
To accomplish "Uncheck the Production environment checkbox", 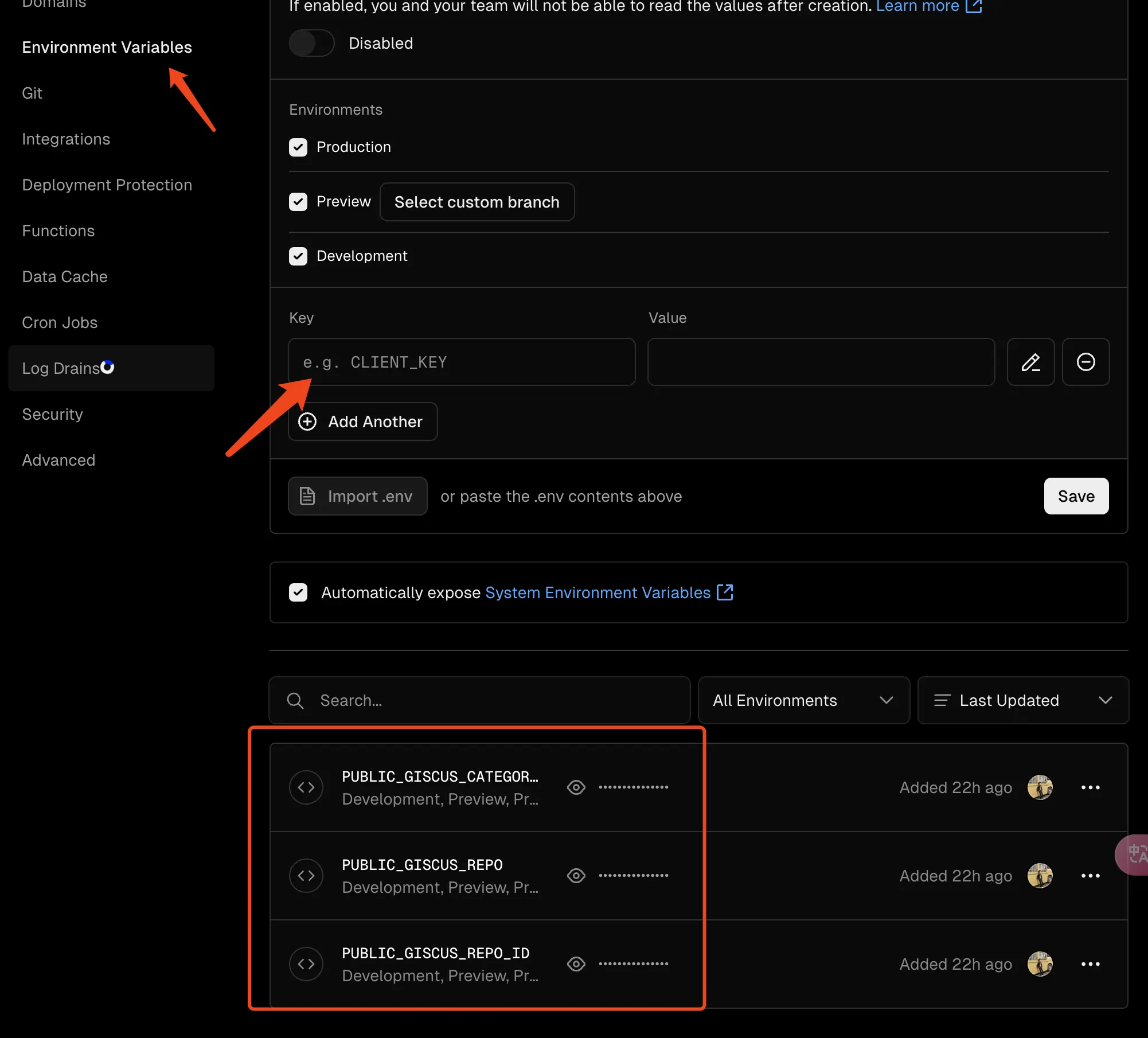I will click(298, 147).
